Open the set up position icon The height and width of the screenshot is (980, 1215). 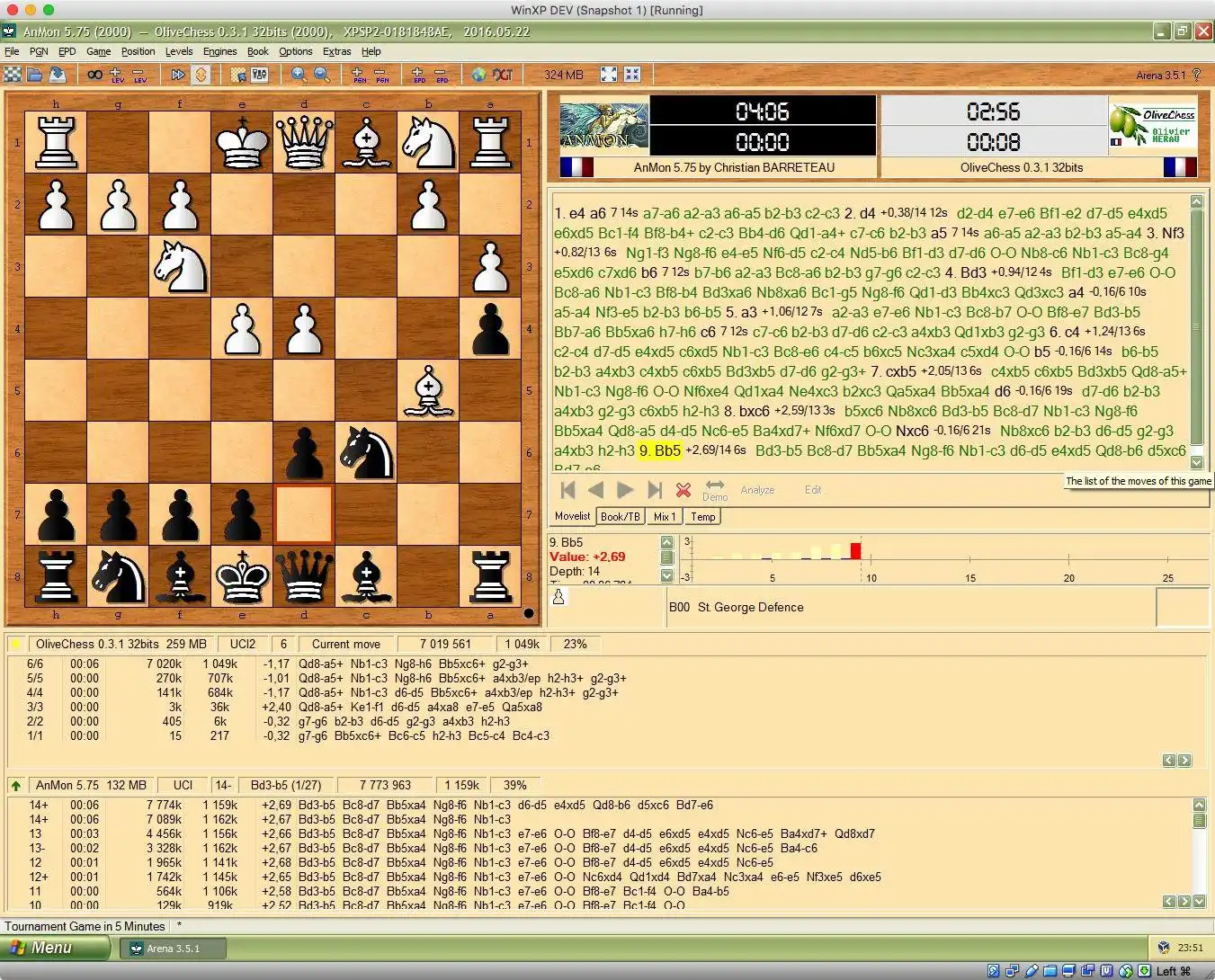coord(238,75)
